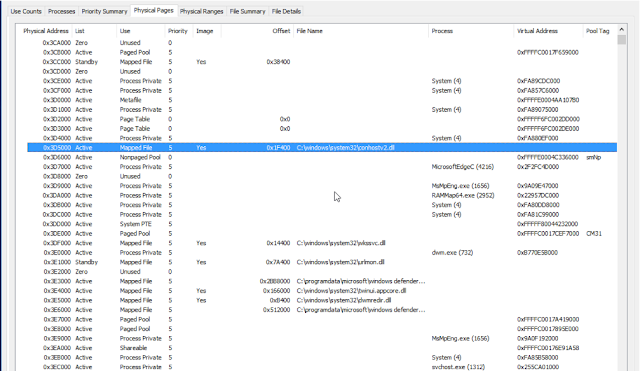Go to the Physical Ranges tab
The height and width of the screenshot is (371, 640).
click(202, 11)
